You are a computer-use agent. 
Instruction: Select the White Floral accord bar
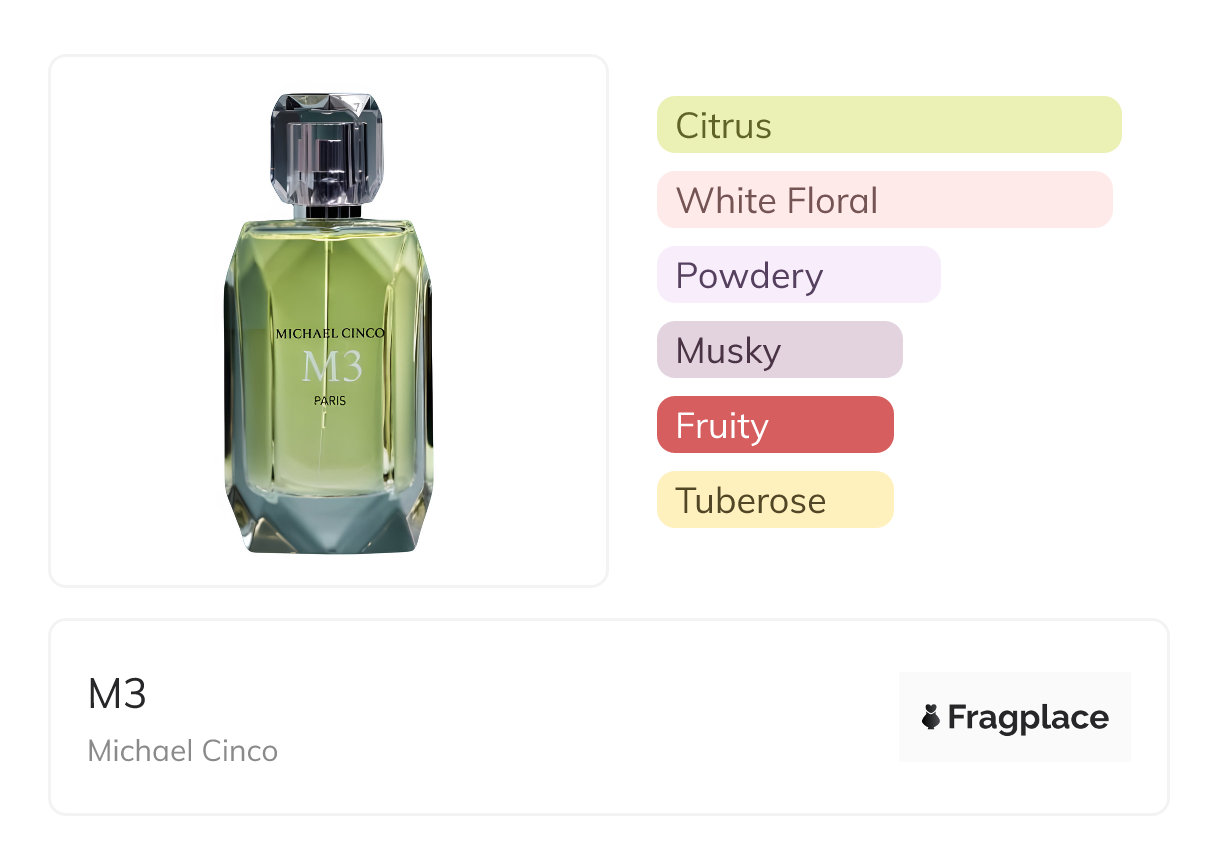(884, 200)
